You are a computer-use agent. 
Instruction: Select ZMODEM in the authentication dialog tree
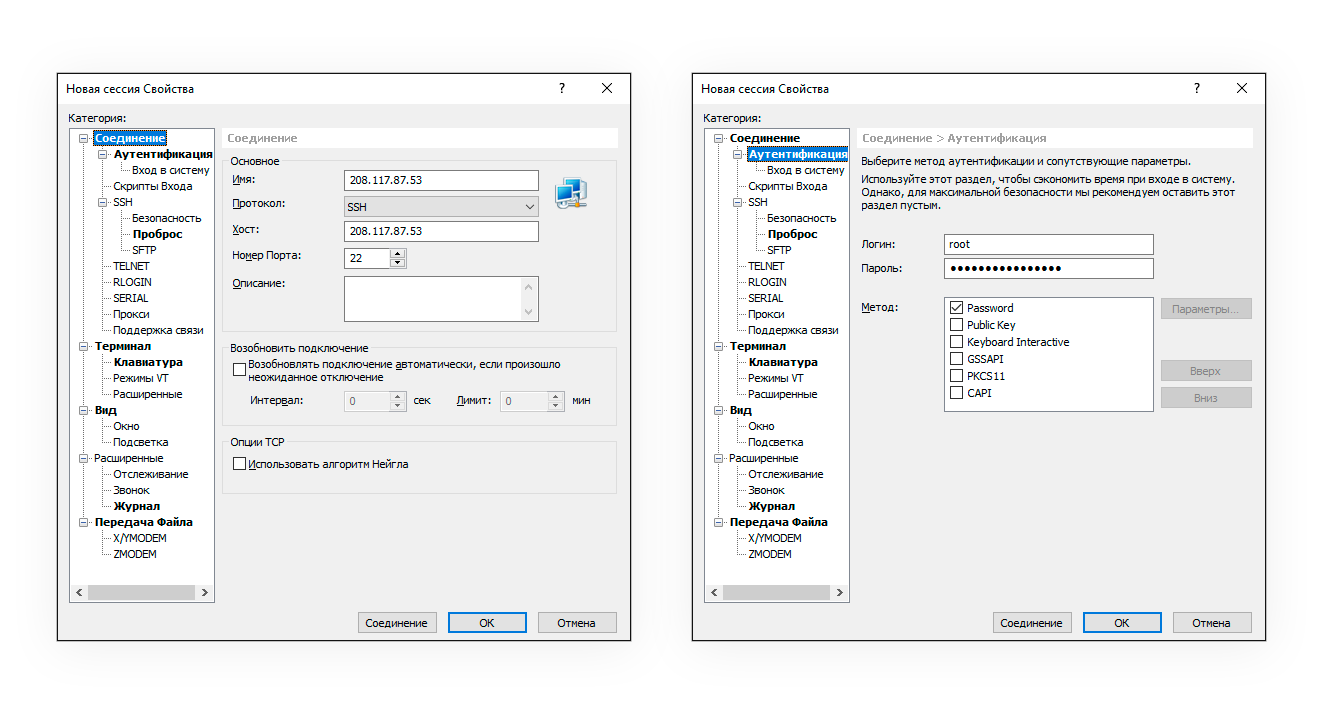tap(770, 555)
